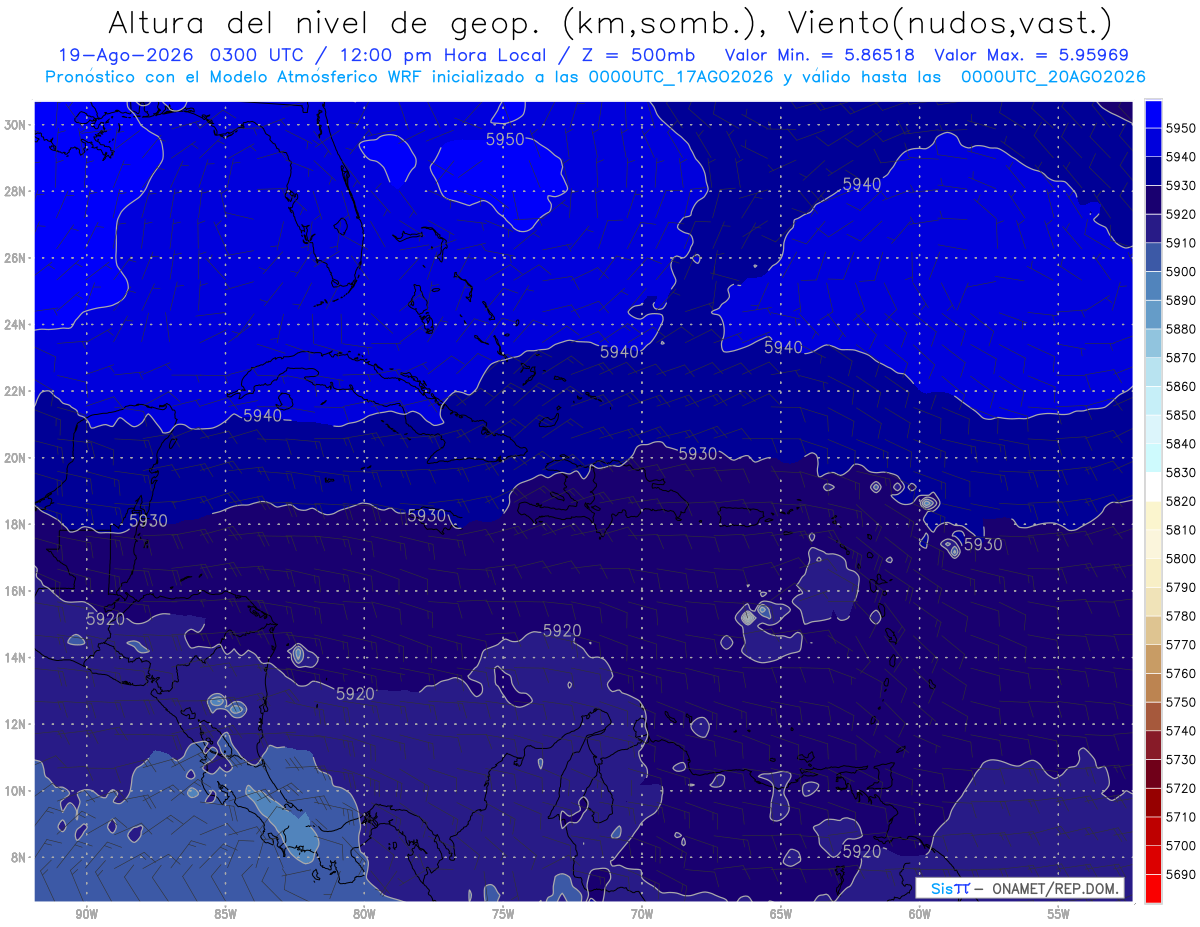Click the colorbar tick label 5800

pos(1181,559)
